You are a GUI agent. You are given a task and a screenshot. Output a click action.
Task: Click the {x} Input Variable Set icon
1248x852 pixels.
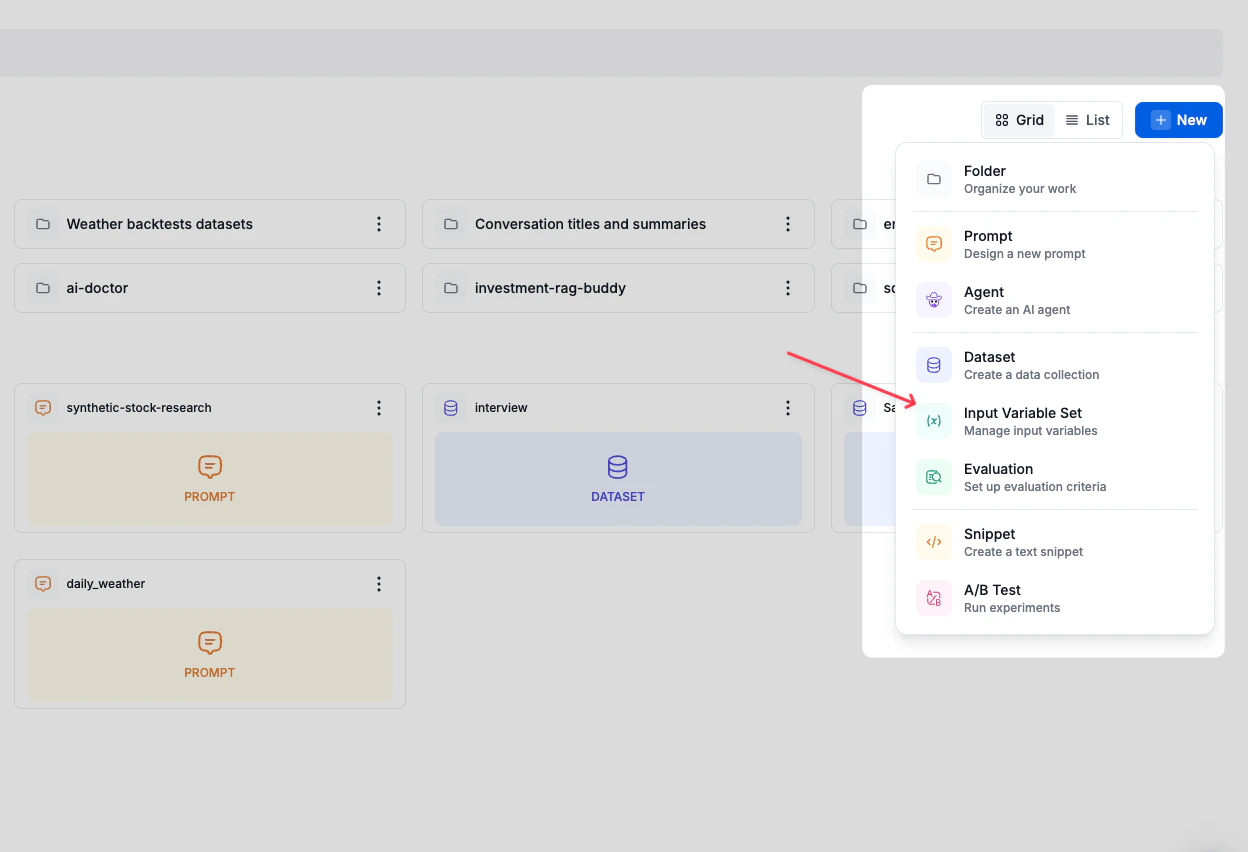coord(933,421)
